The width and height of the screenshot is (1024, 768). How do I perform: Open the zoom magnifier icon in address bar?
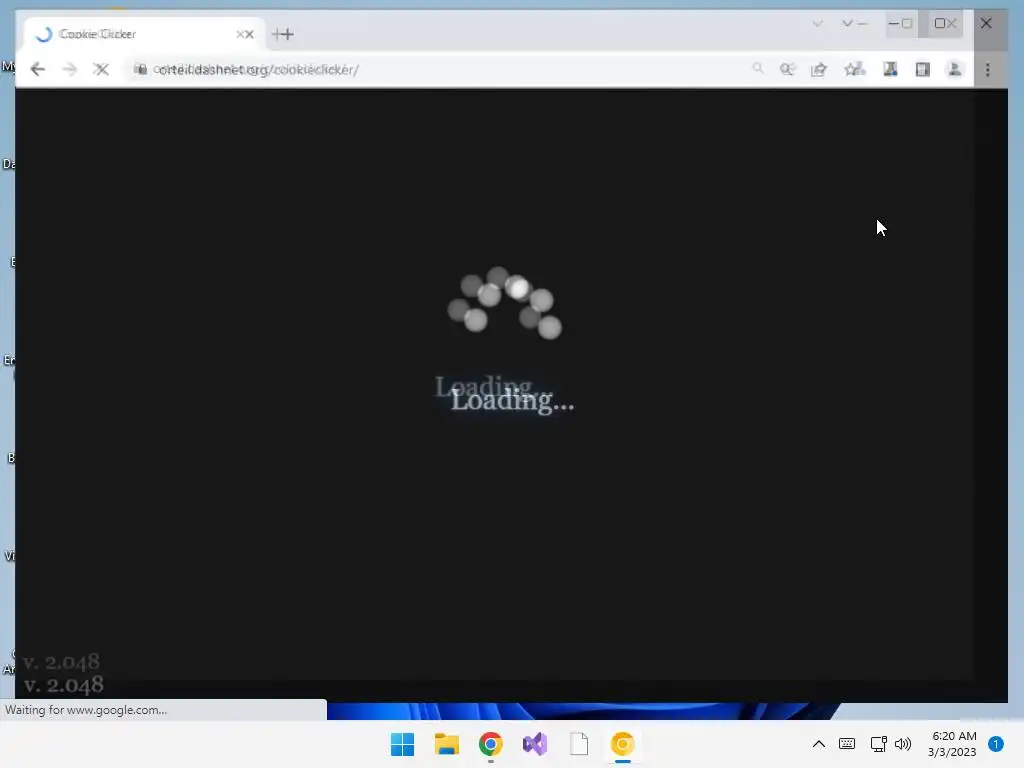point(788,69)
